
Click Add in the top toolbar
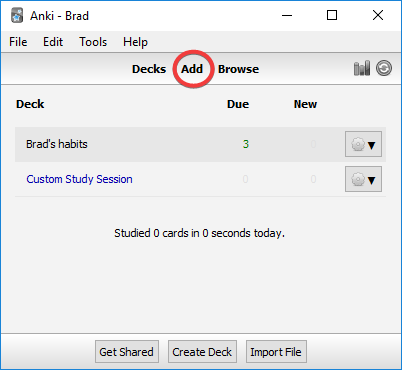pyautogui.click(x=192, y=69)
